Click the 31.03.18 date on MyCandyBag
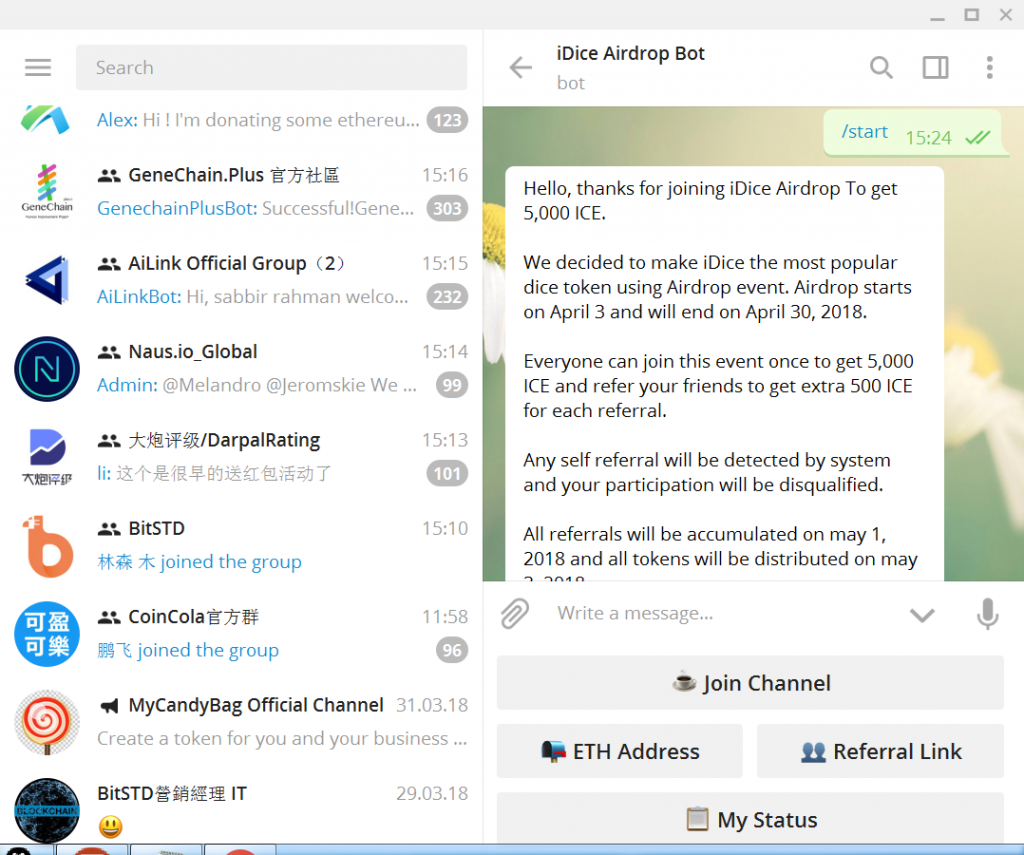This screenshot has height=855, width=1024. point(432,705)
